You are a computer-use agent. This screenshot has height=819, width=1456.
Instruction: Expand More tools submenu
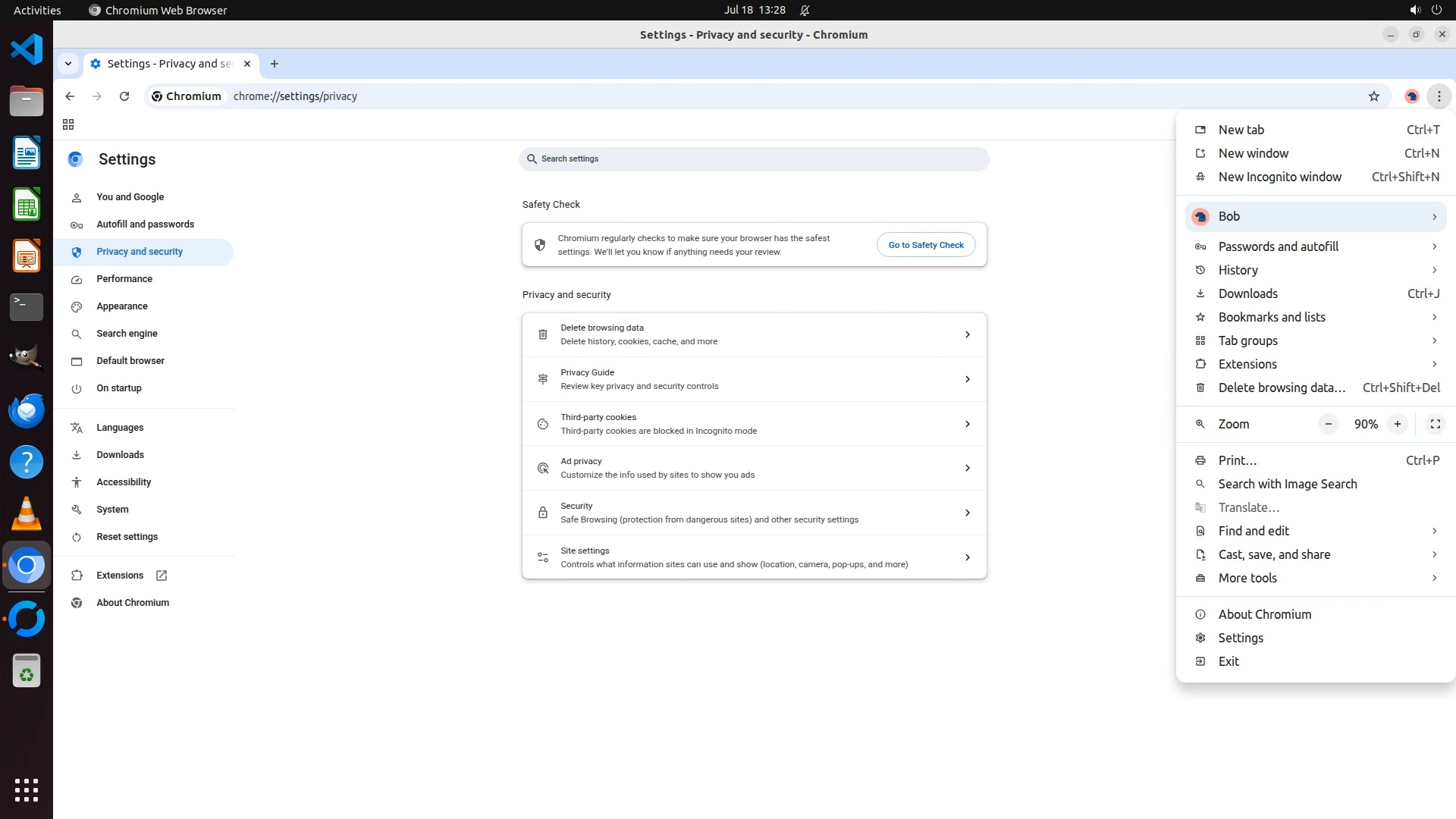click(1315, 578)
